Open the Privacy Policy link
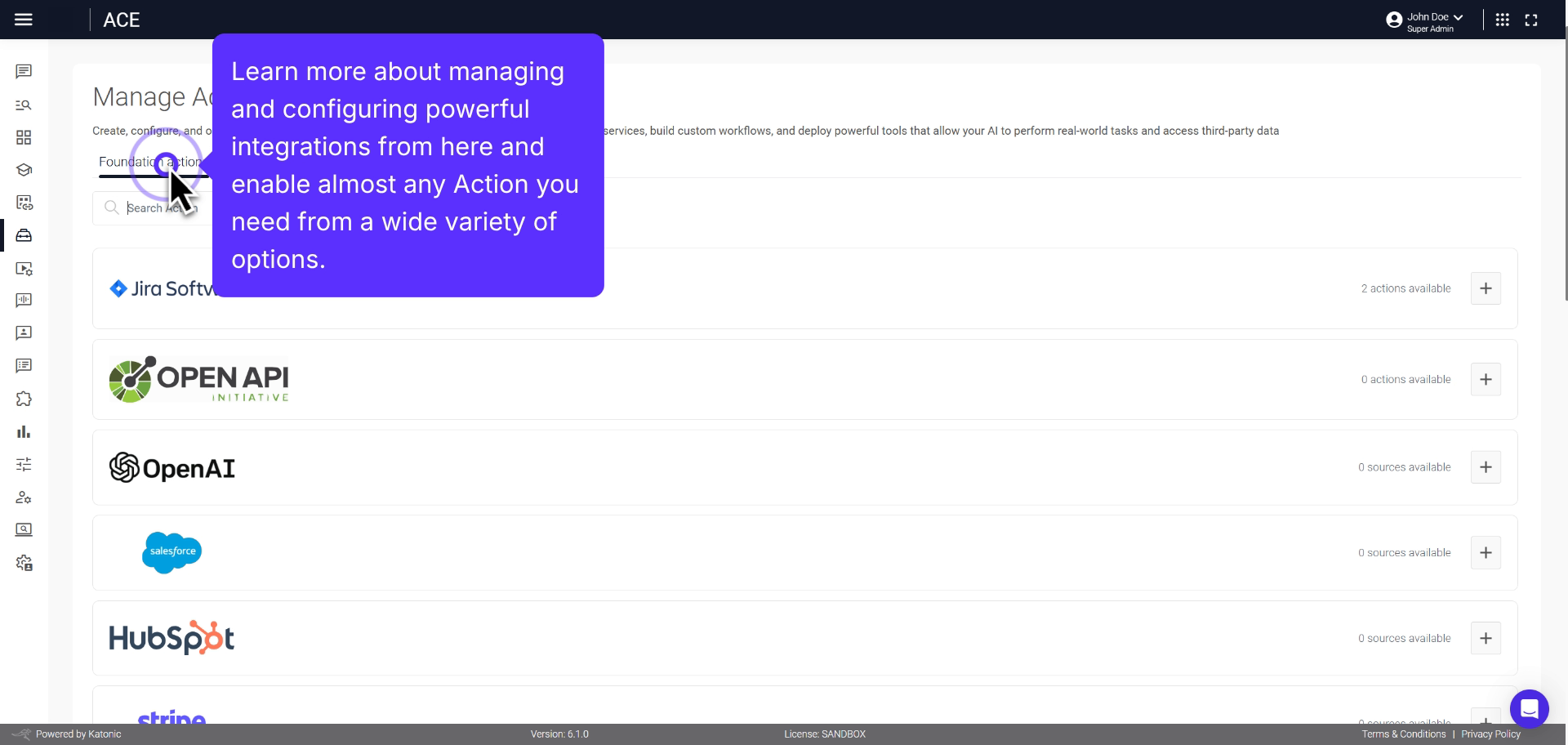 (1490, 734)
